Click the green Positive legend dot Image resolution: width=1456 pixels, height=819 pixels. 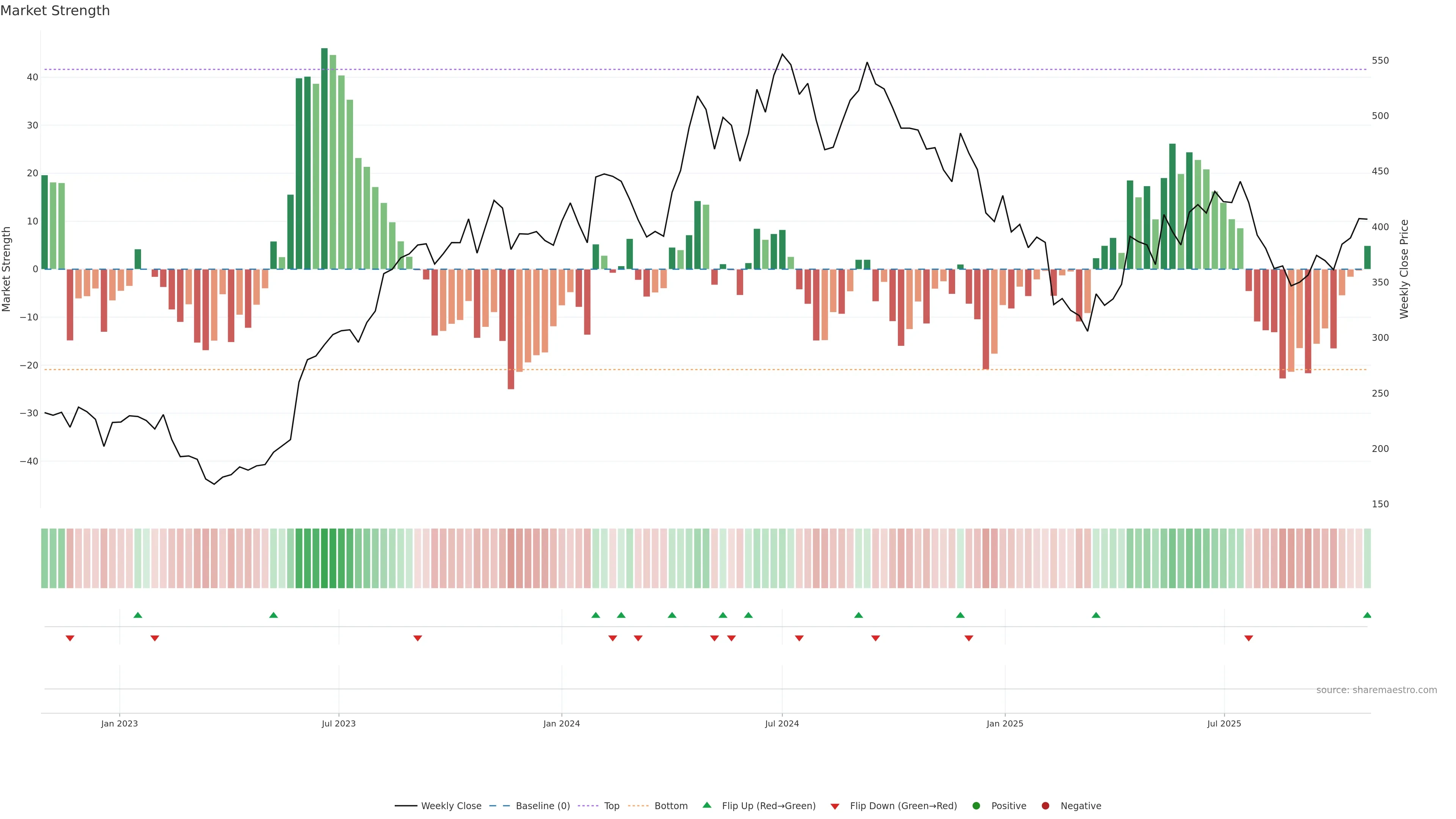(x=976, y=805)
